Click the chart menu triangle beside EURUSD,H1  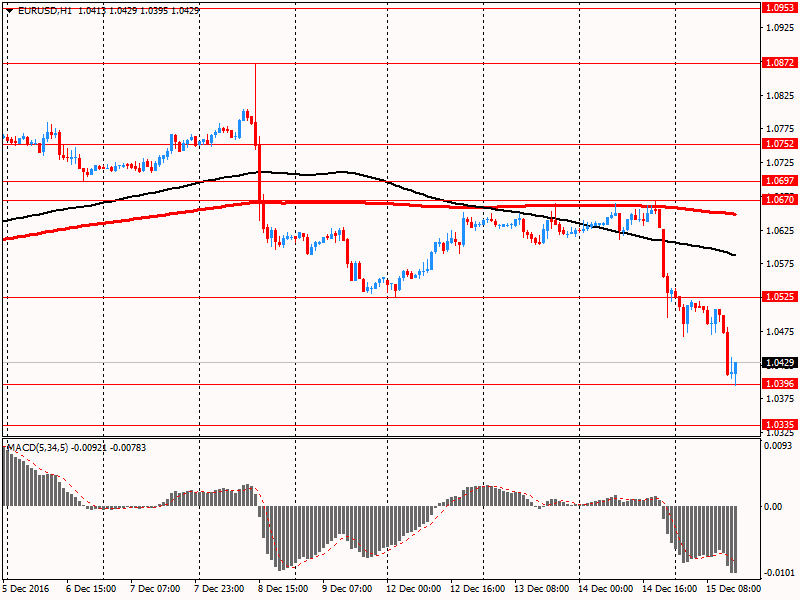pyautogui.click(x=10, y=10)
